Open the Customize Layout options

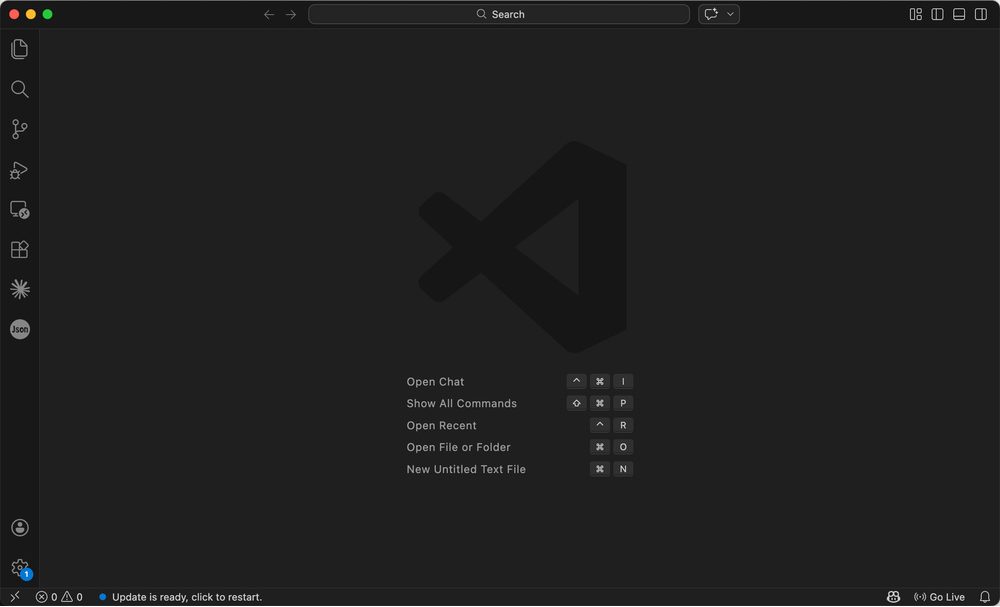[x=915, y=14]
